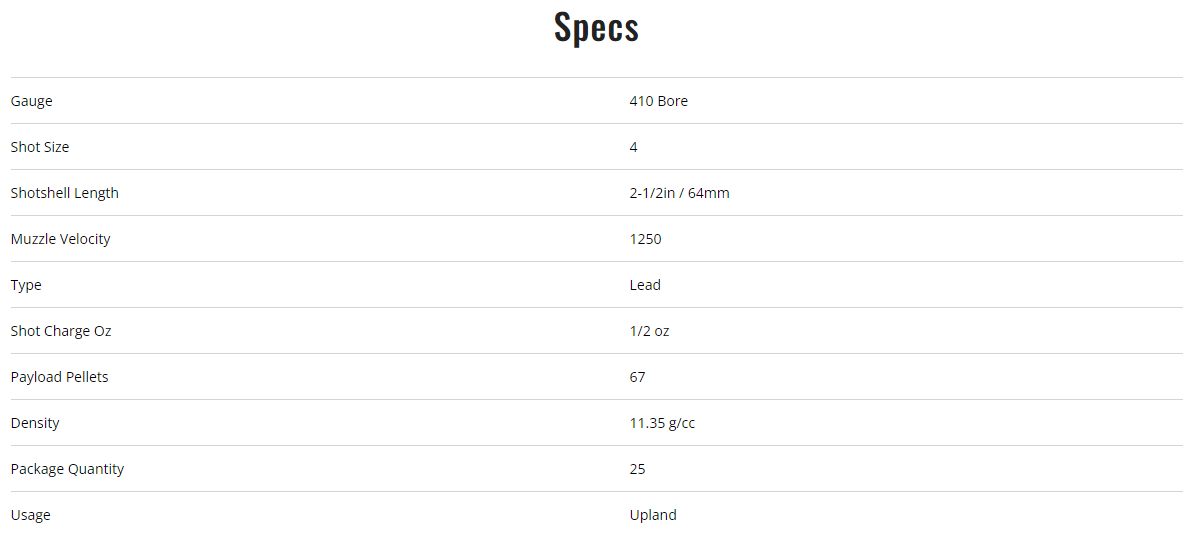
Task: Select the Lead type value
Action: [645, 285]
